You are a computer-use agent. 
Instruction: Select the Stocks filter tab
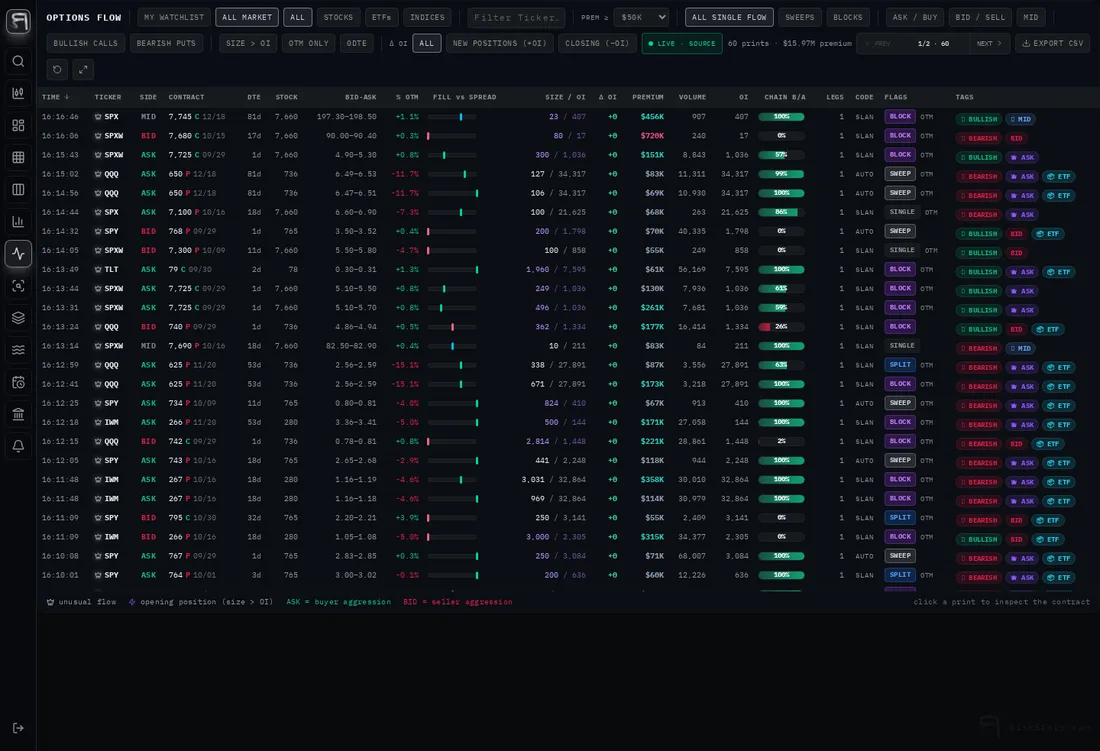click(x=338, y=18)
